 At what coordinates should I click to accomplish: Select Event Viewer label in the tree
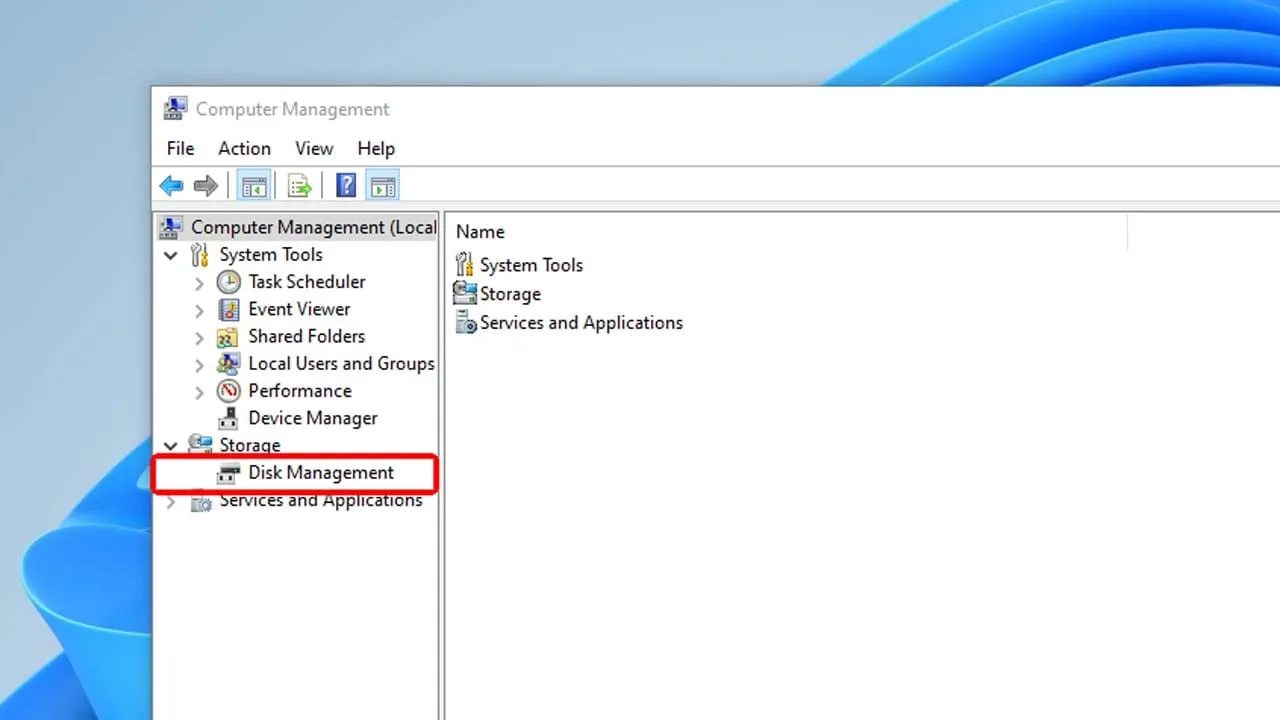point(299,309)
